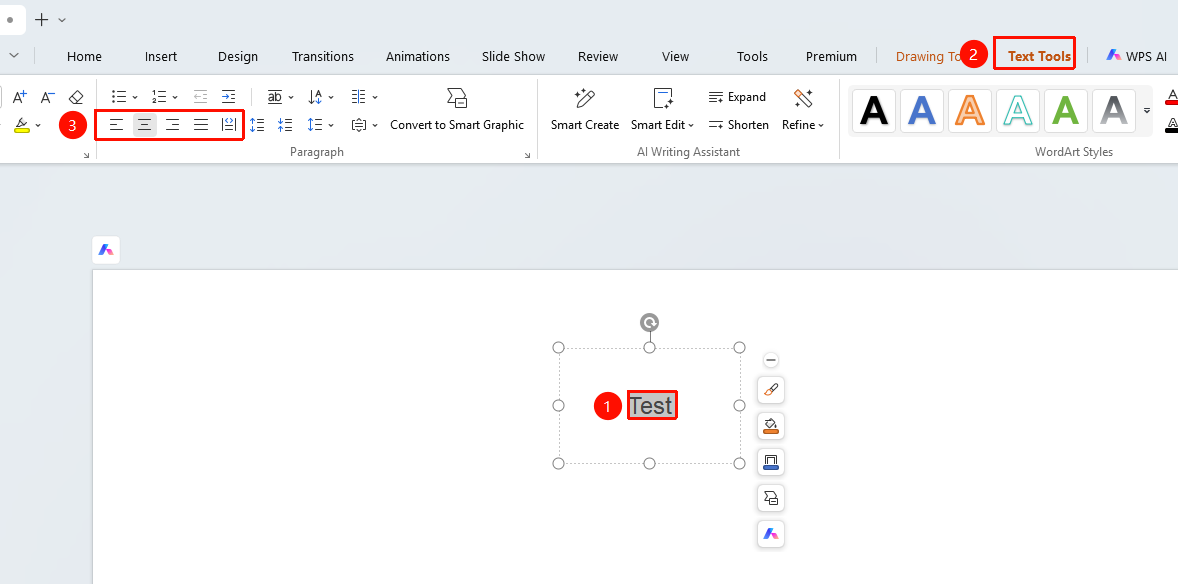Click Convert to Smart Graphic
The image size is (1178, 584).
[x=457, y=110]
